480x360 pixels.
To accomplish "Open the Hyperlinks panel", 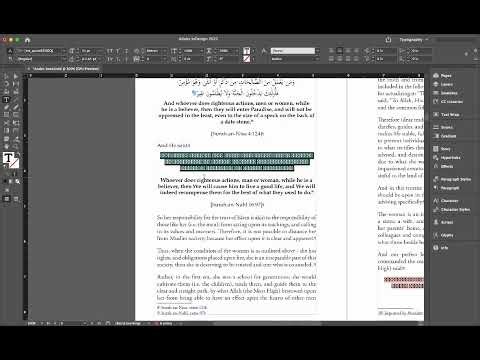I will 447,158.
